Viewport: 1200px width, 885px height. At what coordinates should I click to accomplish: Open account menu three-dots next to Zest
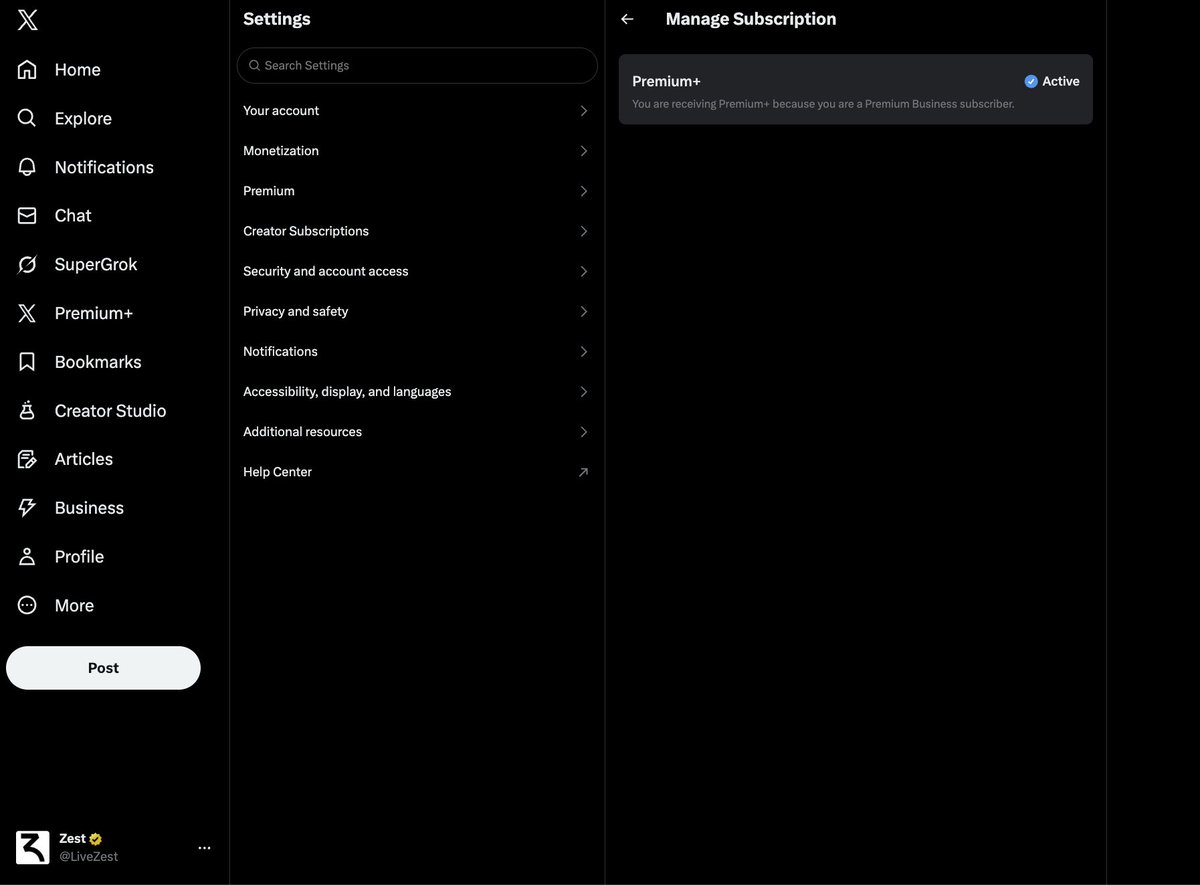point(204,847)
